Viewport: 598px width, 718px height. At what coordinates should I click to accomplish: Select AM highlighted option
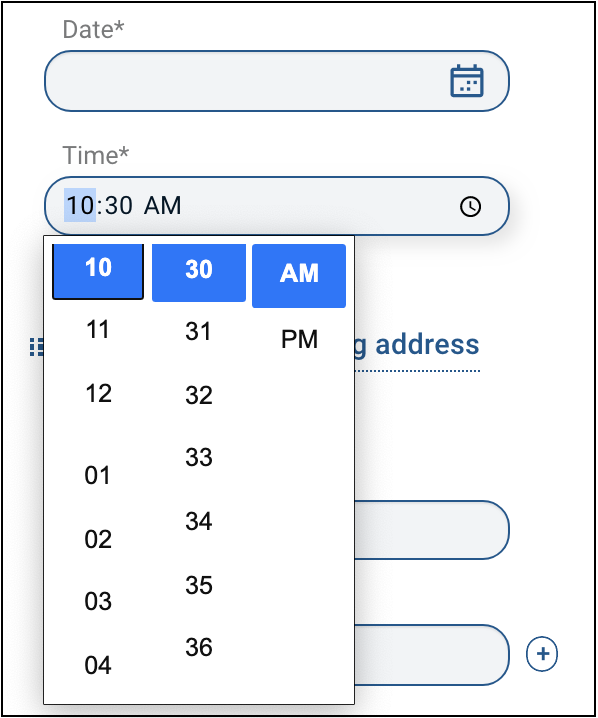pos(299,275)
